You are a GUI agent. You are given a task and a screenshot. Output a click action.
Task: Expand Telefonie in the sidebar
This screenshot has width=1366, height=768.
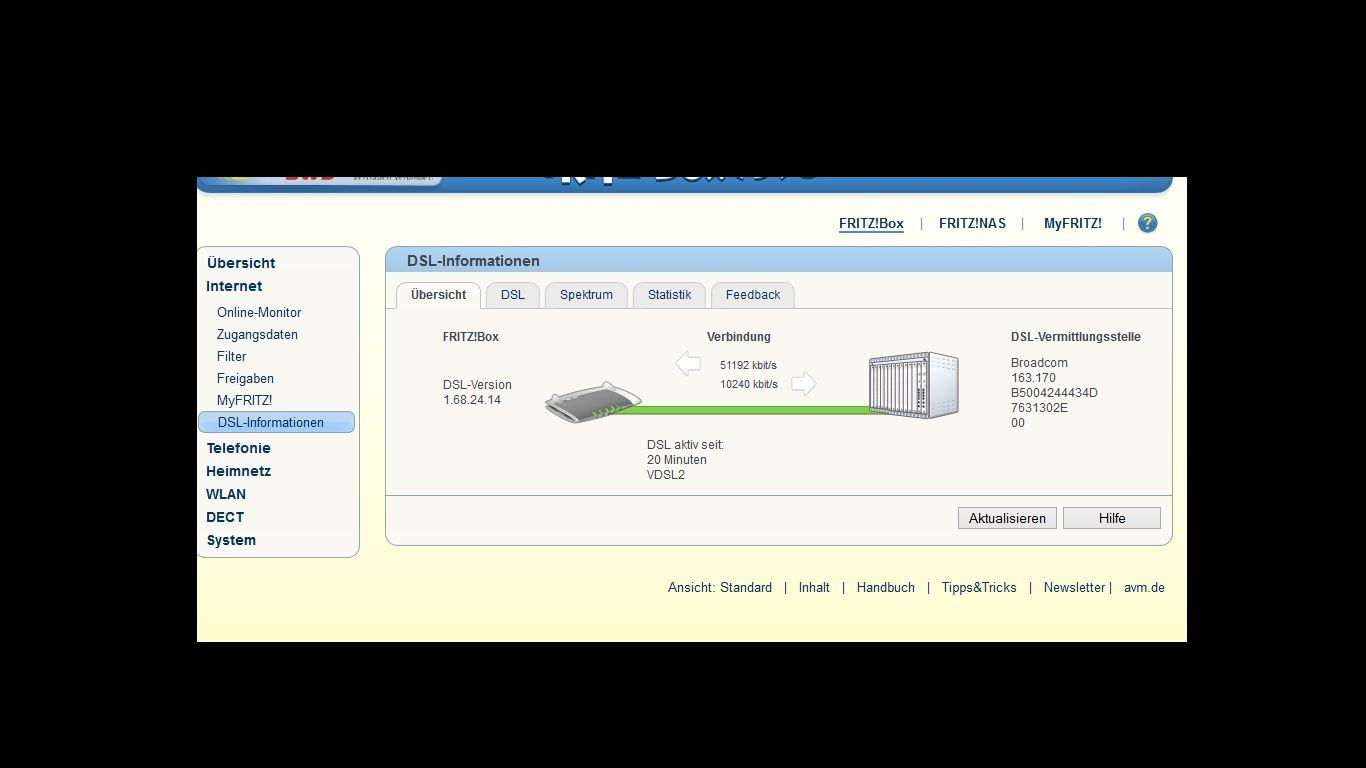pos(238,448)
